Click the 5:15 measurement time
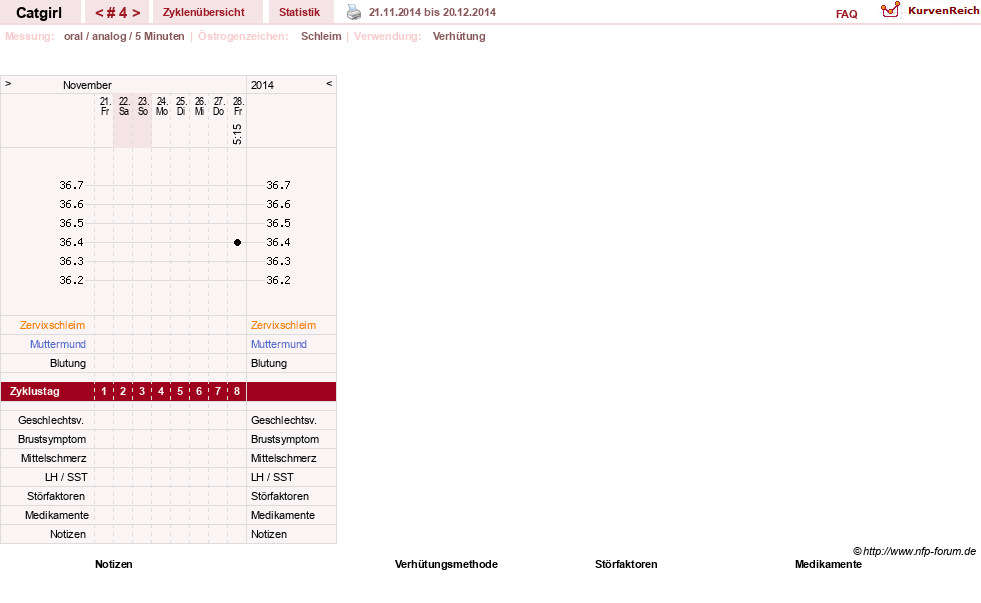 coord(237,134)
